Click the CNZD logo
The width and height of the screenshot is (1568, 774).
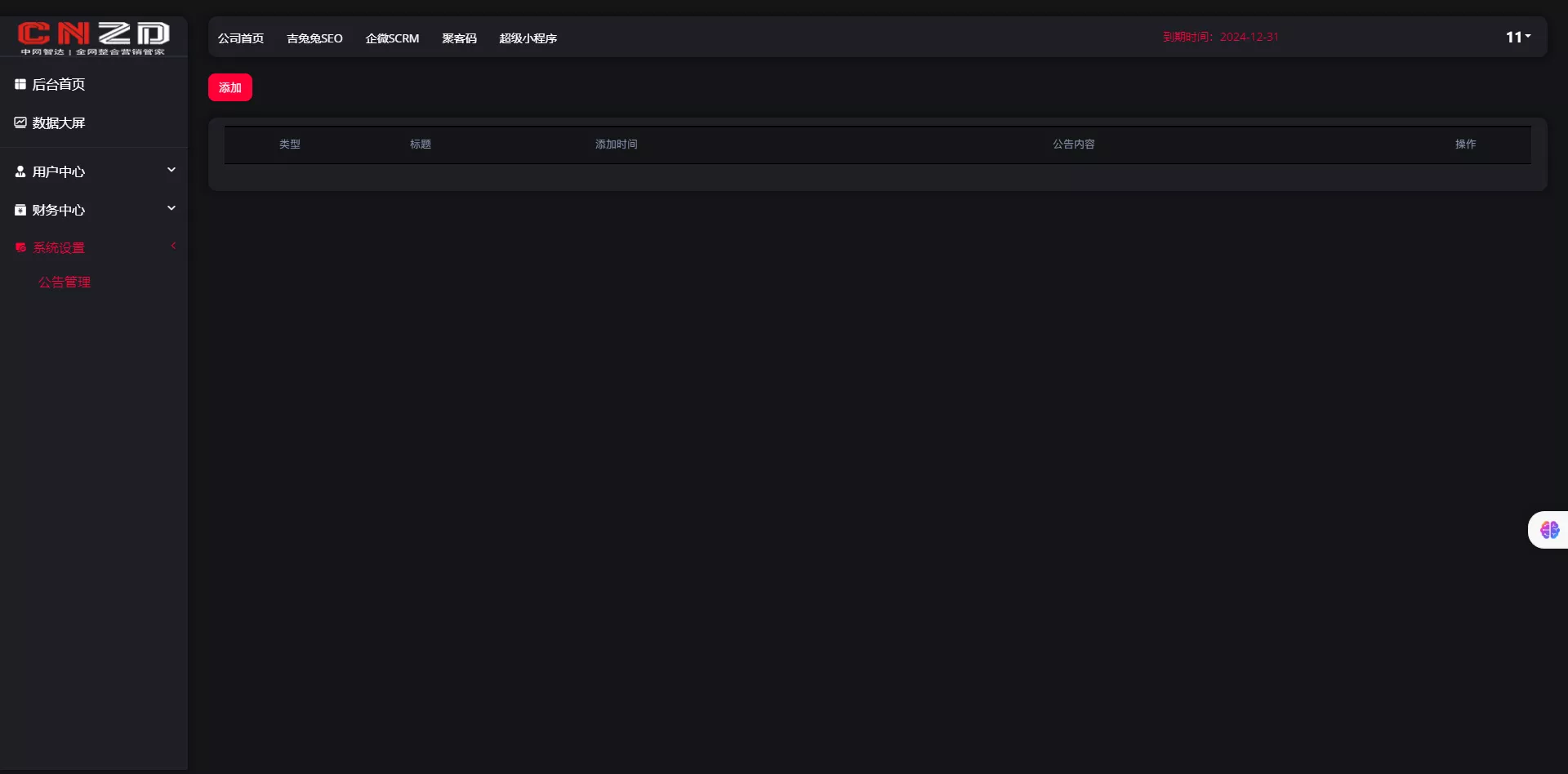click(x=93, y=38)
